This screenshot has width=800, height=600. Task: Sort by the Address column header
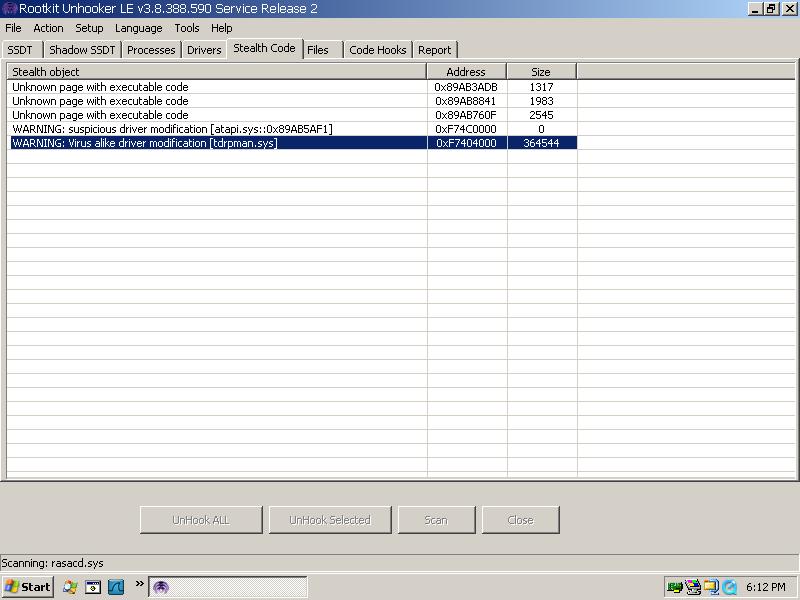click(466, 72)
